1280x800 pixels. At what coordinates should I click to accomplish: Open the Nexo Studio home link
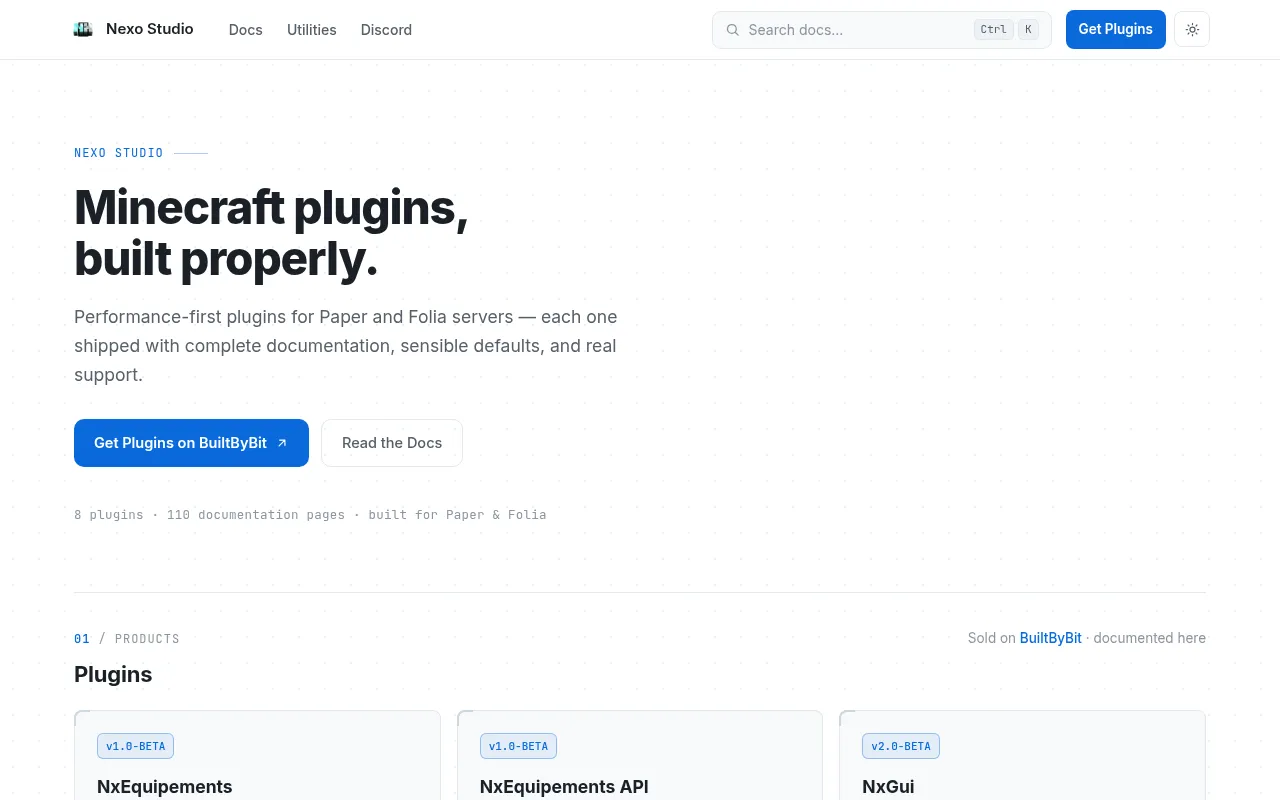(x=134, y=29)
